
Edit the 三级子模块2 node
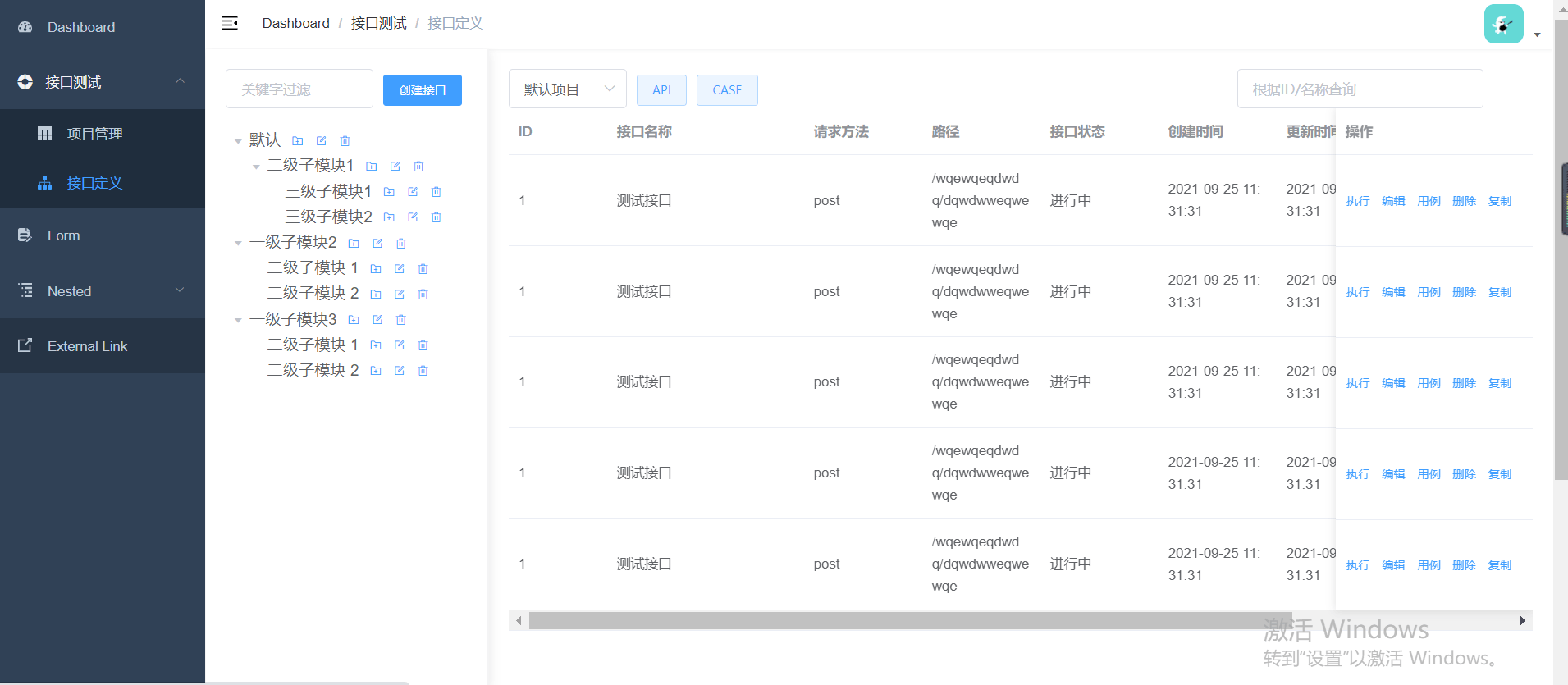(x=413, y=217)
